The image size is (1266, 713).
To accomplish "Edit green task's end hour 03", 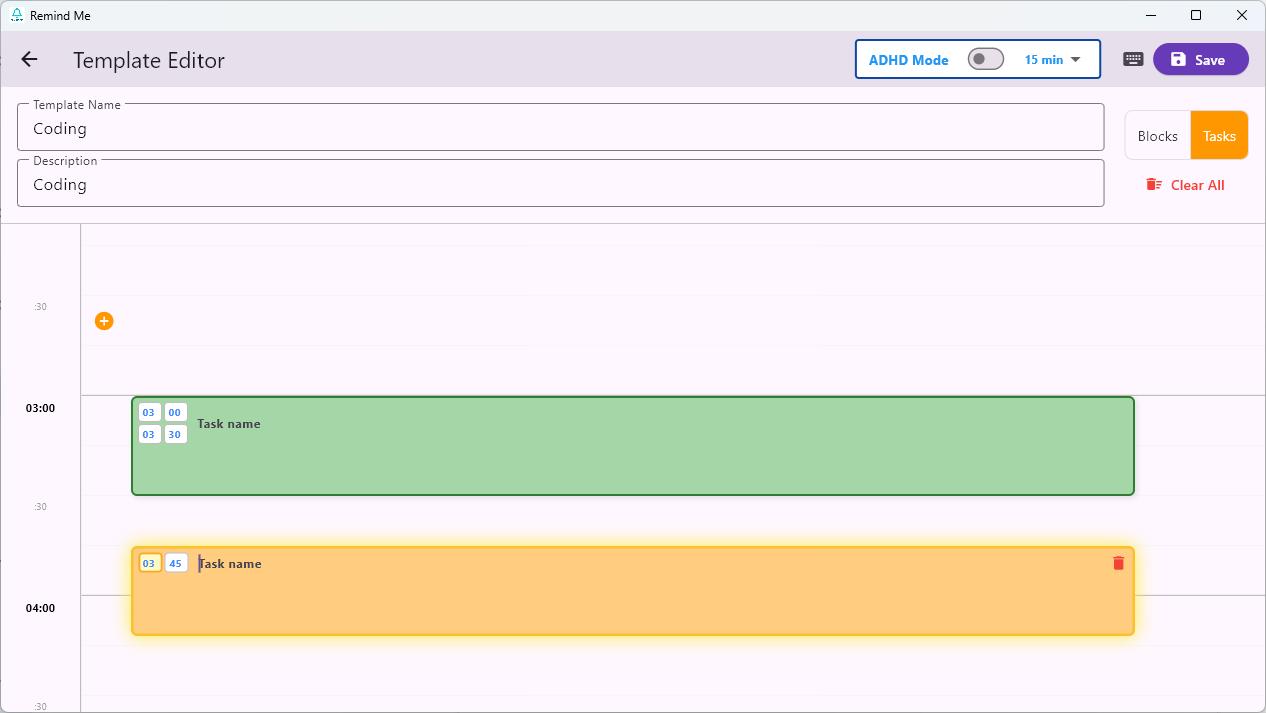I will pyautogui.click(x=149, y=434).
